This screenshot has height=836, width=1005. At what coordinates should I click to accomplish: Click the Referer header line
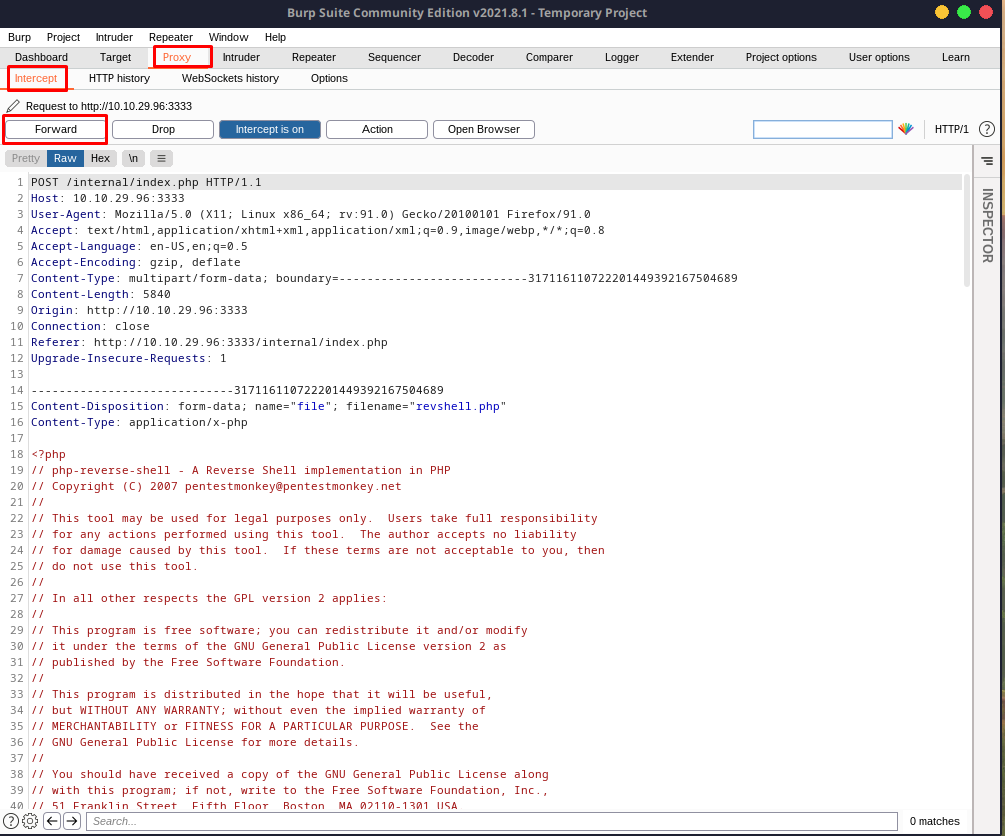pyautogui.click(x=209, y=342)
